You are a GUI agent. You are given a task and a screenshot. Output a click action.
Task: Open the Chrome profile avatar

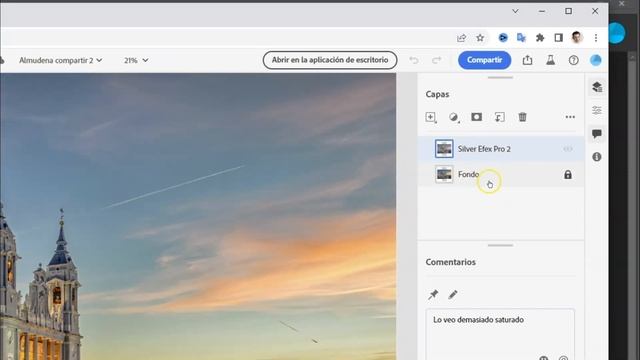pos(577,38)
